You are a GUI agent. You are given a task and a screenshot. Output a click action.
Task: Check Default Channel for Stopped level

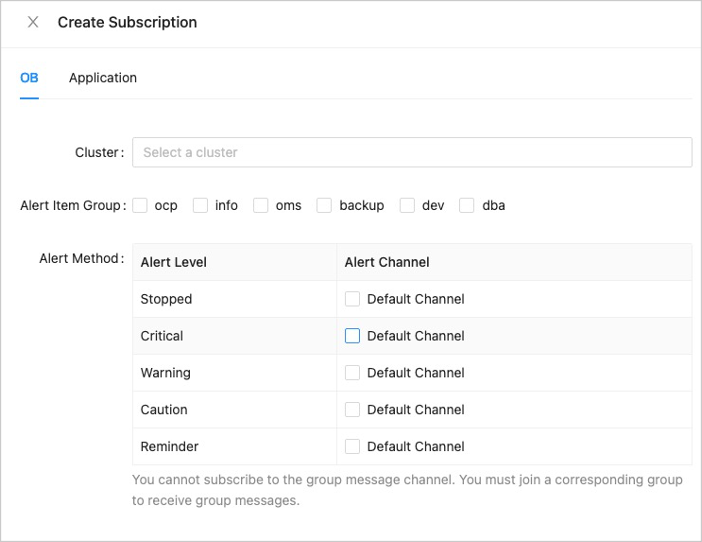pos(352,299)
